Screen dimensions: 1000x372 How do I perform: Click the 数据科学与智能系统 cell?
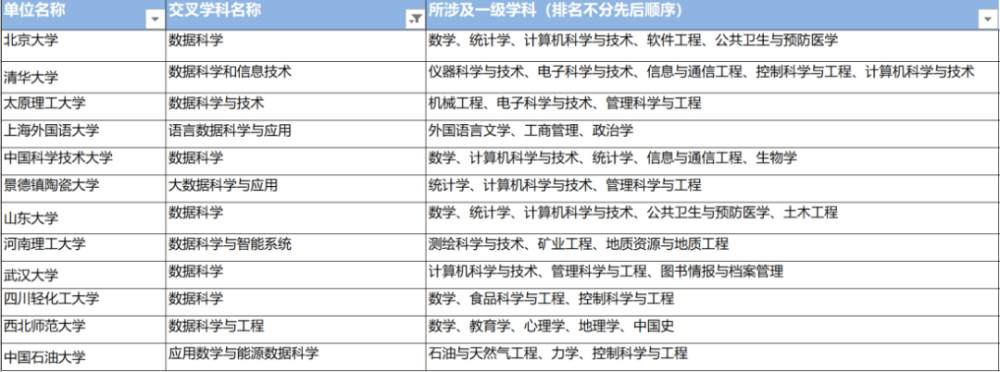pyautogui.click(x=296, y=247)
